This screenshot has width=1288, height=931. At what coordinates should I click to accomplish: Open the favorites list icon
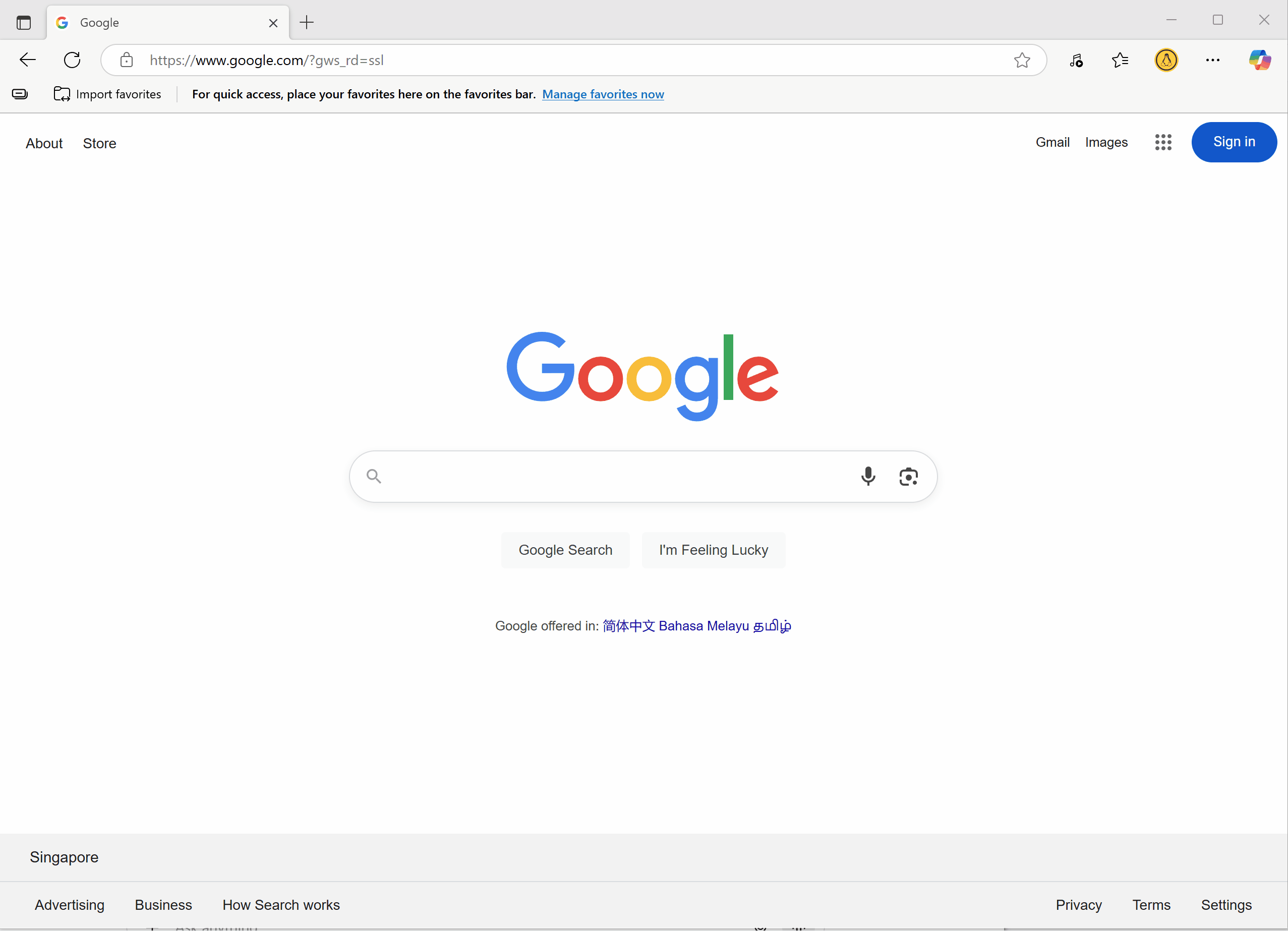[x=1120, y=60]
